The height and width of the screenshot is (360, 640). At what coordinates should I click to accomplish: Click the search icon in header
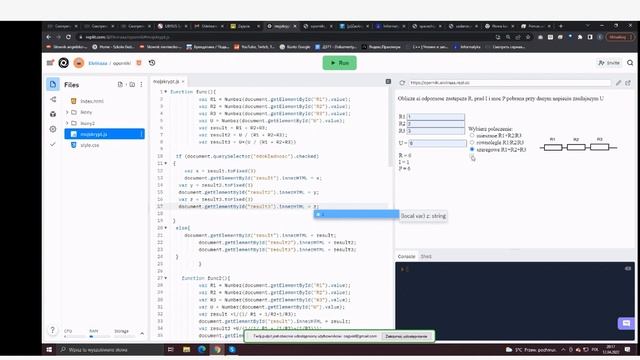click(x=630, y=63)
